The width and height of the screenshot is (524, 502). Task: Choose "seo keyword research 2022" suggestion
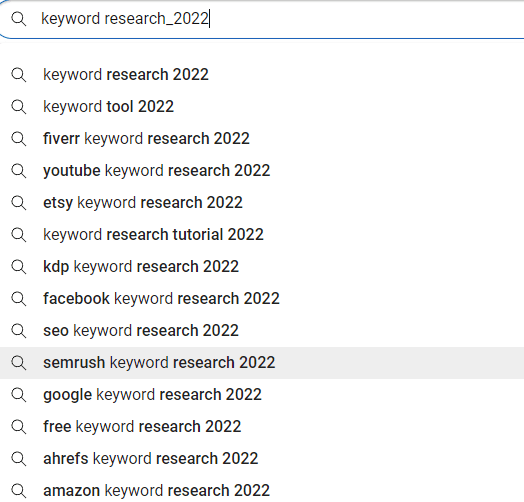(x=262, y=331)
